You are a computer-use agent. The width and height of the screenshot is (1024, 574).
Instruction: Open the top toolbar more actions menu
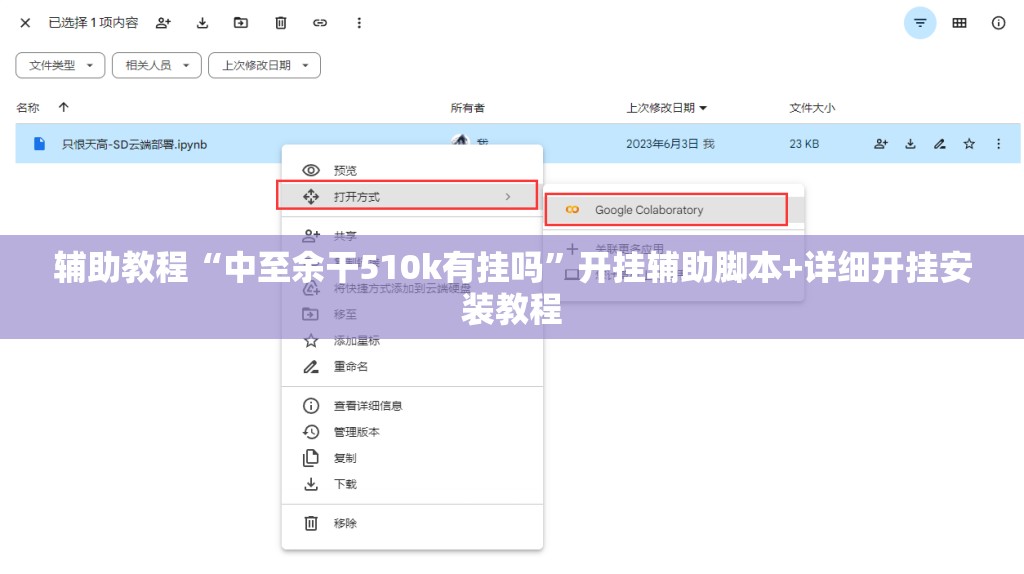pos(359,23)
